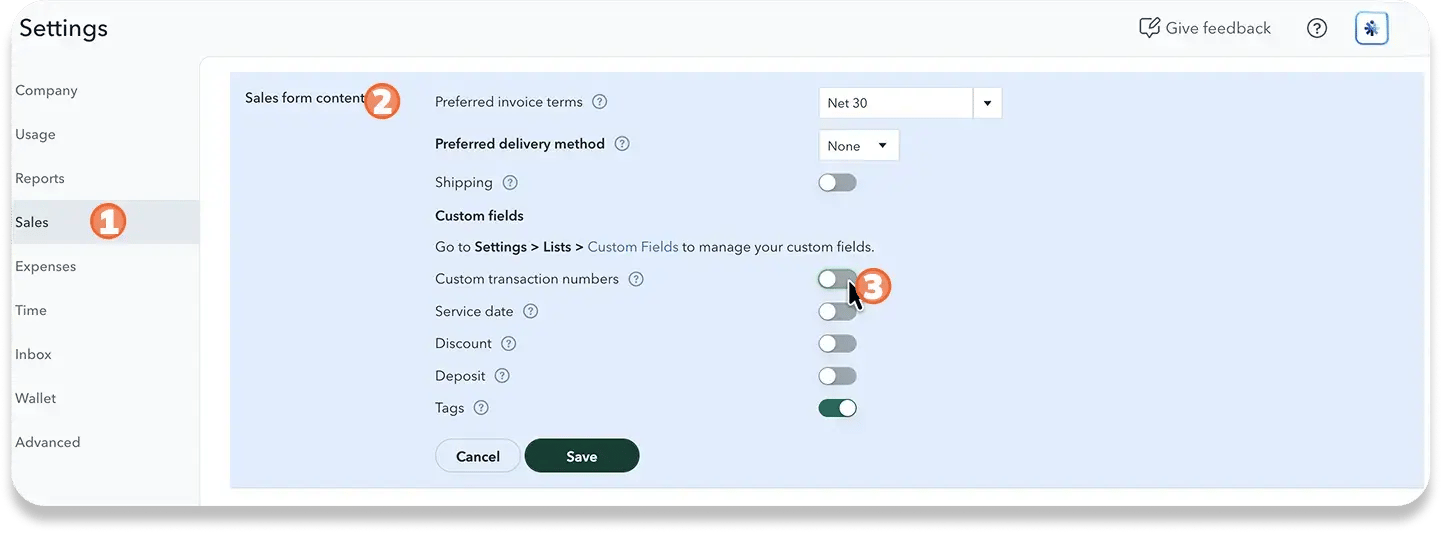
Task: Click the Preferred invoice terms label
Action: (509, 102)
